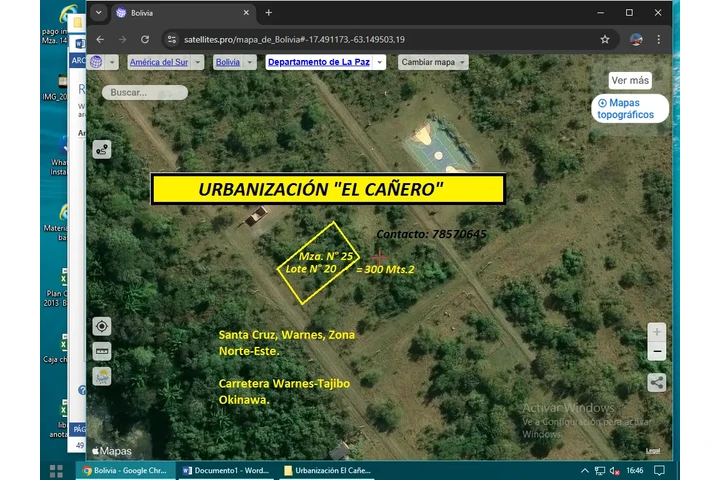Switch to Documento1 - Word taskbar item
Viewport: 720px width, 480px height.
pyautogui.click(x=226, y=470)
